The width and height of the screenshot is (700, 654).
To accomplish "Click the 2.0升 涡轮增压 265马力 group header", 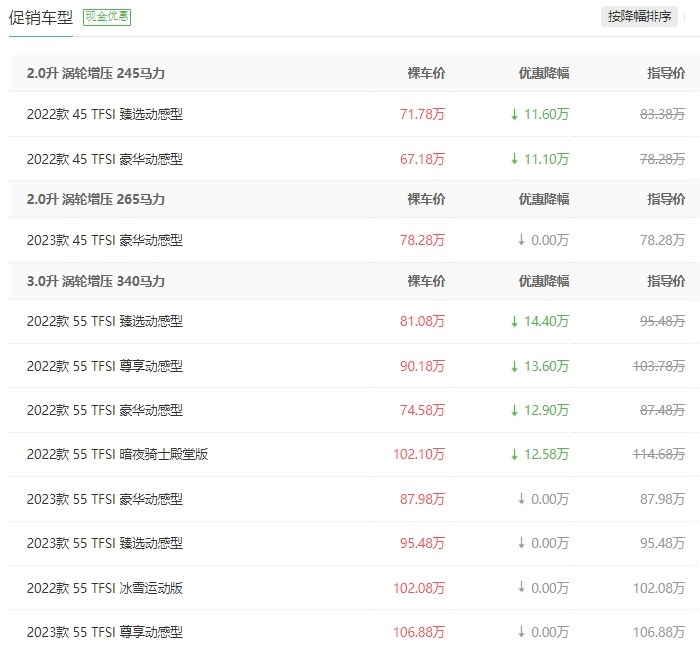I will coord(96,199).
